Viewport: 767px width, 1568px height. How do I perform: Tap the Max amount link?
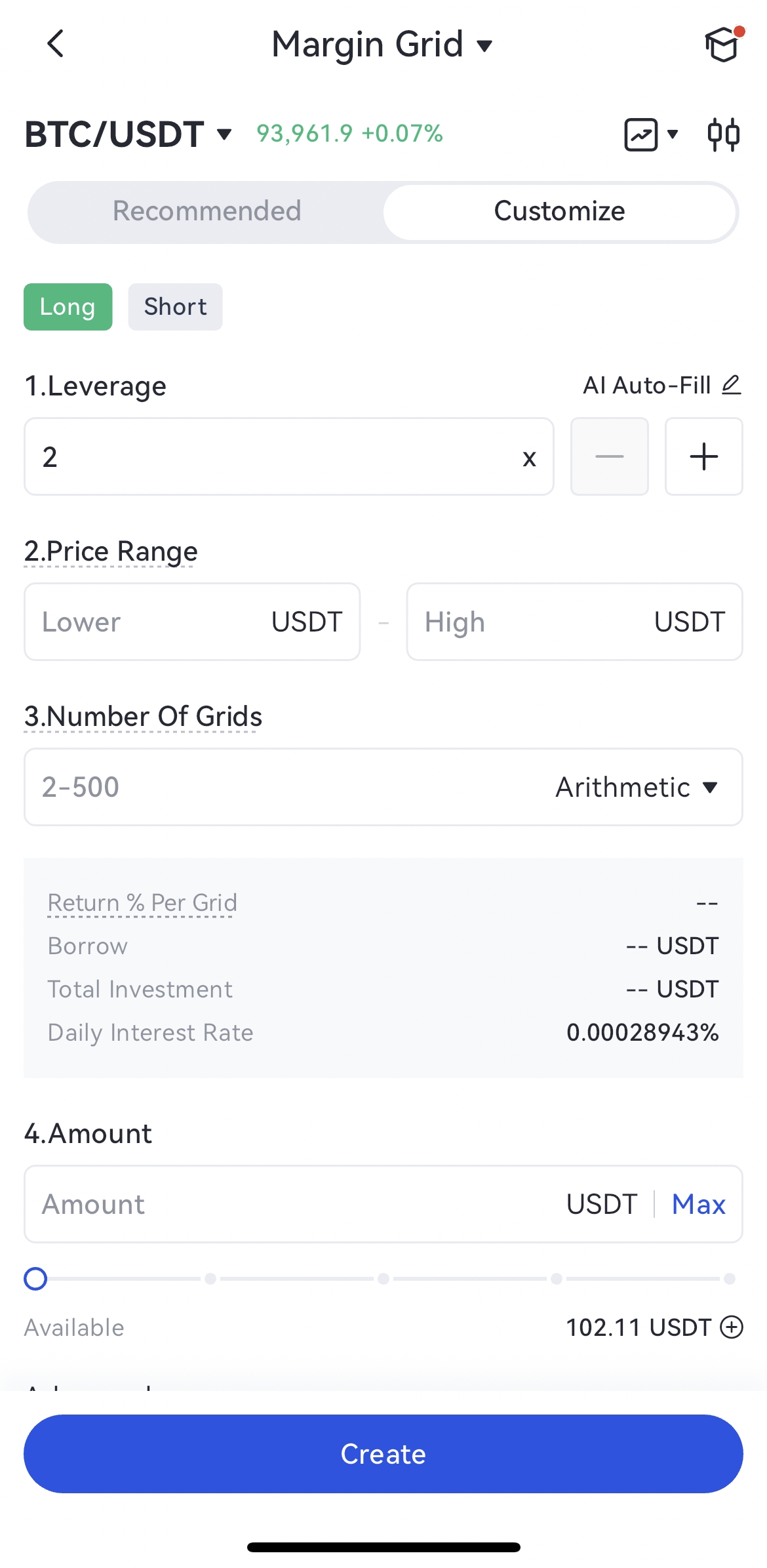coord(698,1204)
